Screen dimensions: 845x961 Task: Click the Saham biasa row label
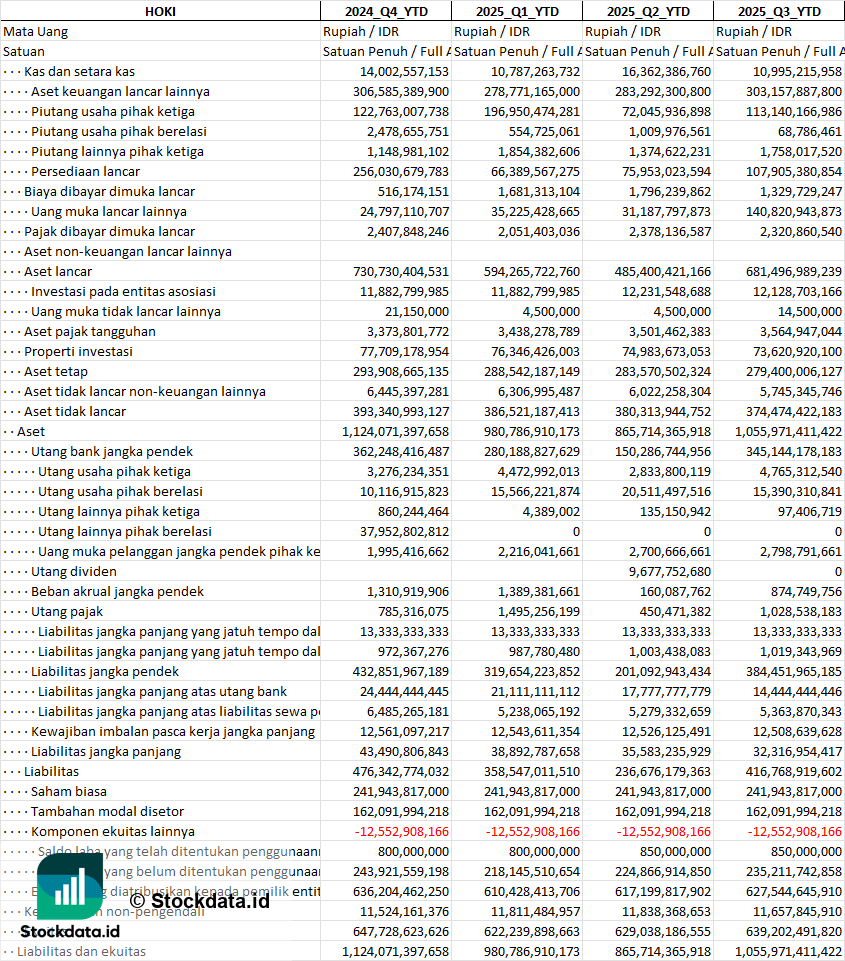coord(69,792)
